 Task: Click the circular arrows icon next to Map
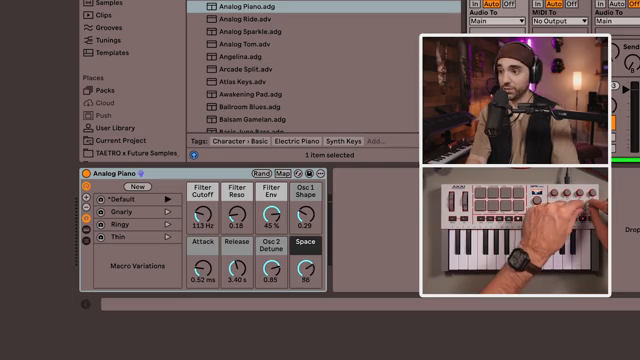tap(298, 173)
